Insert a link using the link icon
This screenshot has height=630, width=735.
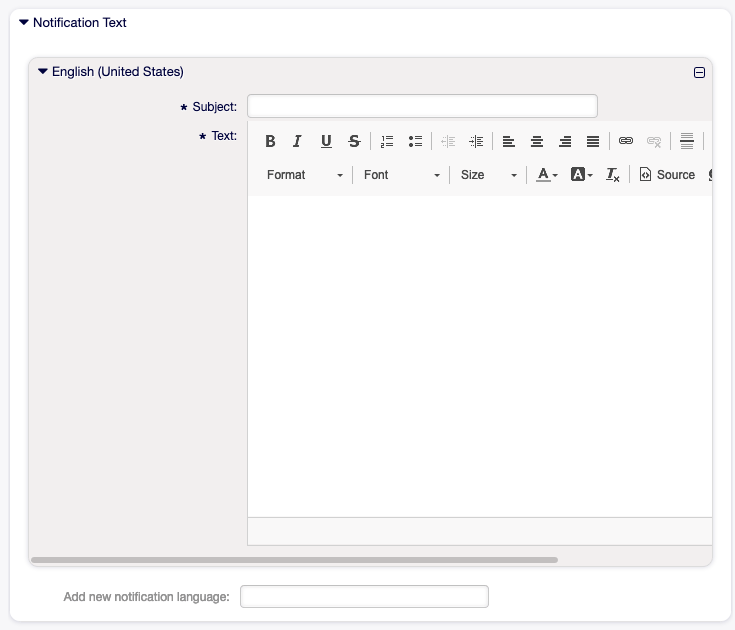(x=626, y=142)
